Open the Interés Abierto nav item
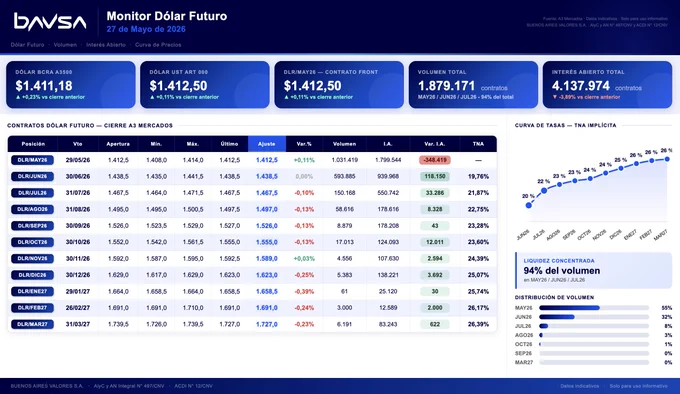680x394 pixels. pos(106,45)
